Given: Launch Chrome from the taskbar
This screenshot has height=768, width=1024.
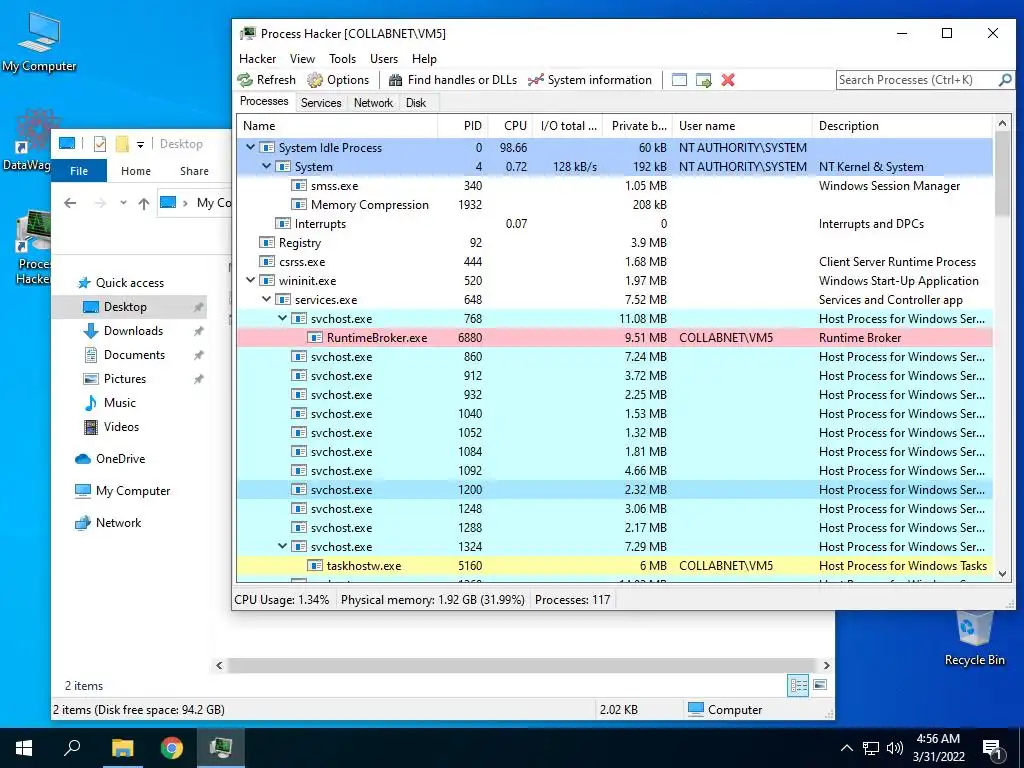Looking at the screenshot, I should (172, 748).
